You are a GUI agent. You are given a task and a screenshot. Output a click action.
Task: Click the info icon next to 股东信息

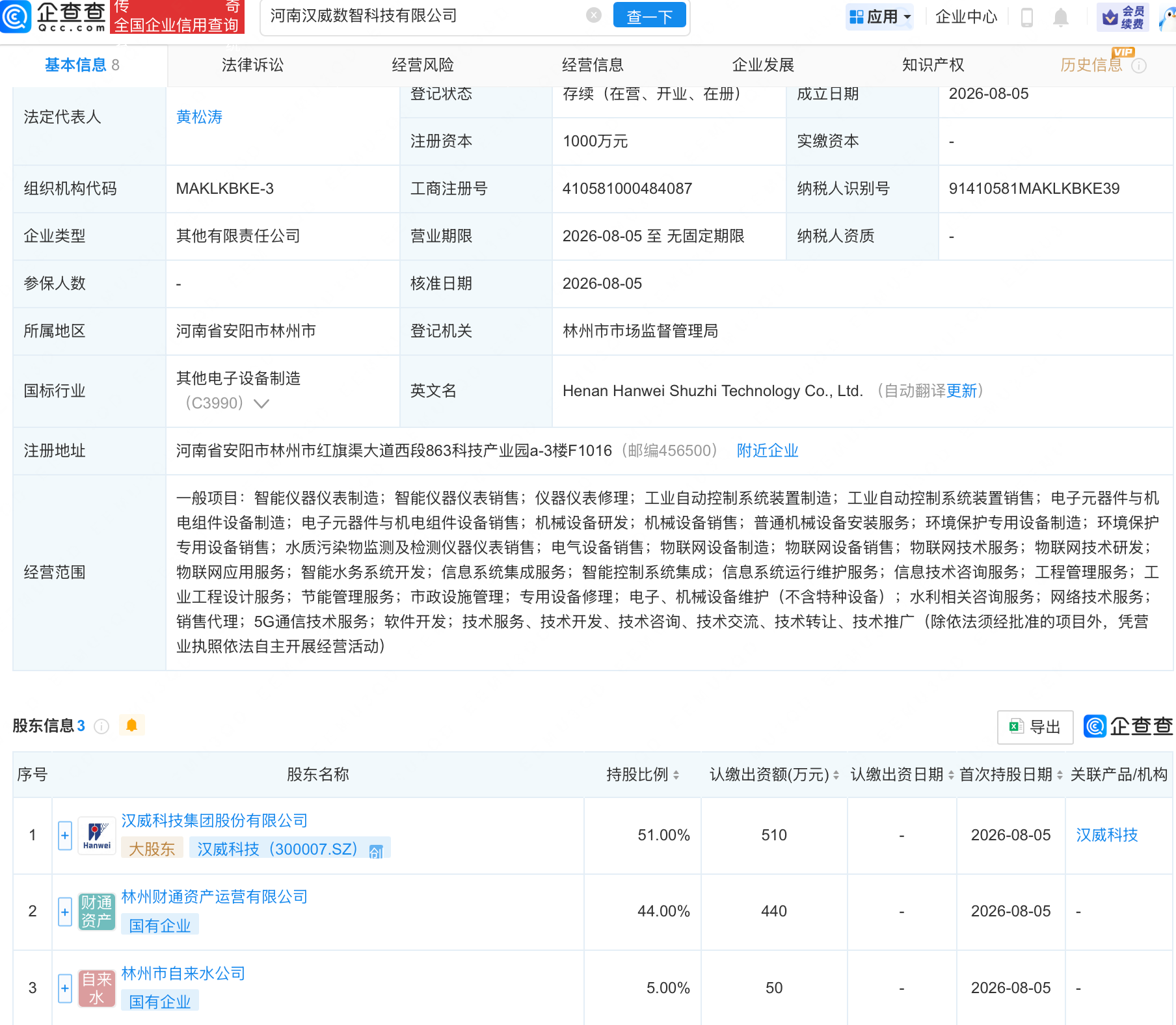(101, 726)
